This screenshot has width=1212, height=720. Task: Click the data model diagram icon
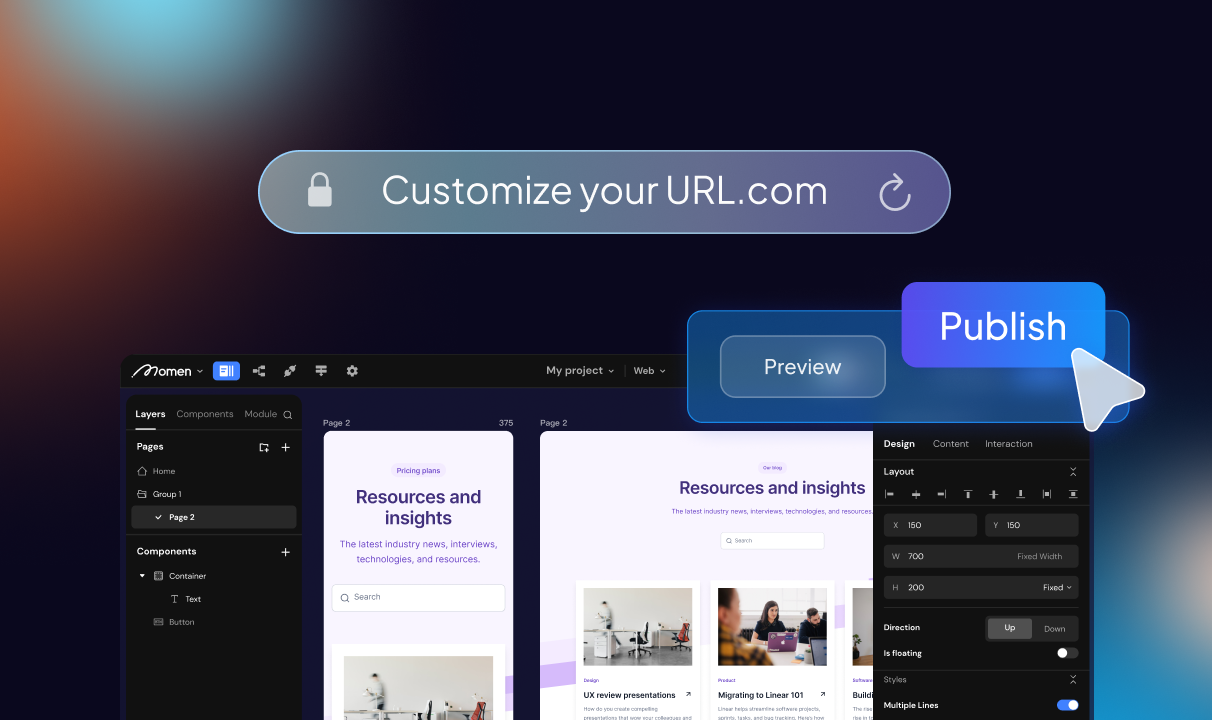pyautogui.click(x=259, y=371)
